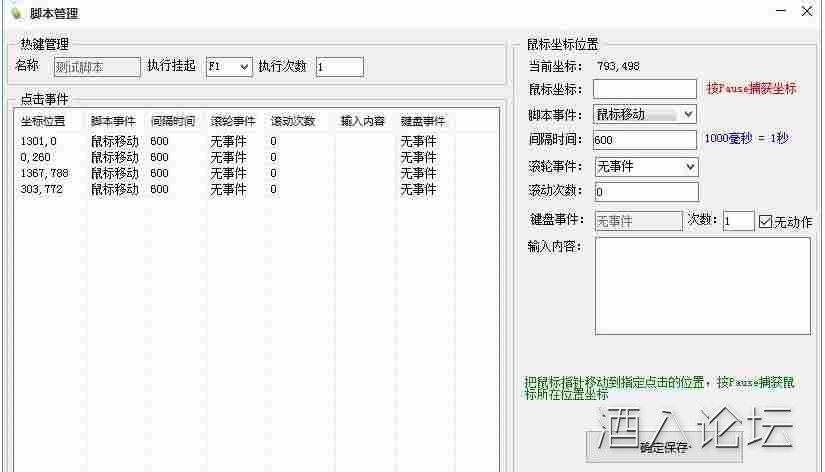This screenshot has height=472, width=825.
Task: Click the 间隔时间 field showing 600
Action: pos(645,139)
